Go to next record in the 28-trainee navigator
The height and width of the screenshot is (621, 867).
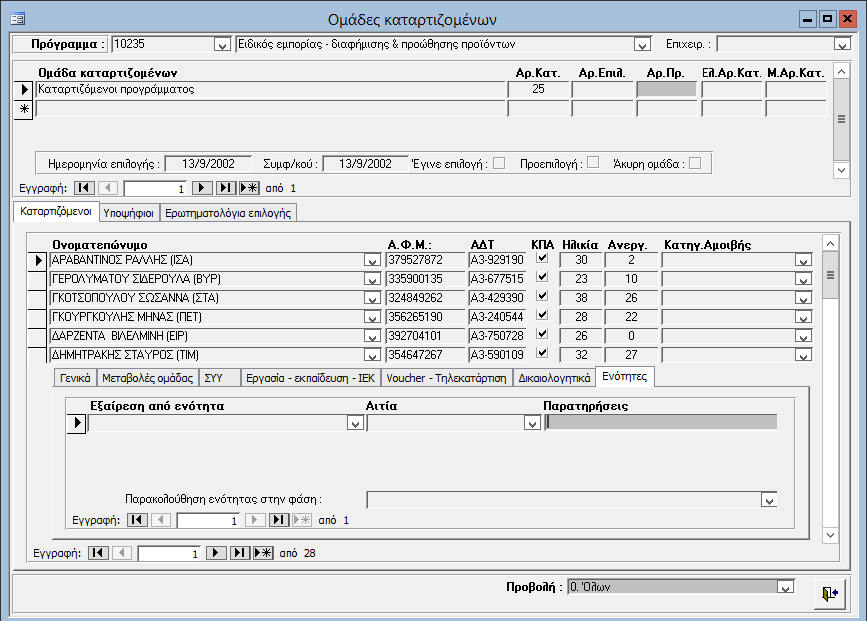click(x=216, y=552)
